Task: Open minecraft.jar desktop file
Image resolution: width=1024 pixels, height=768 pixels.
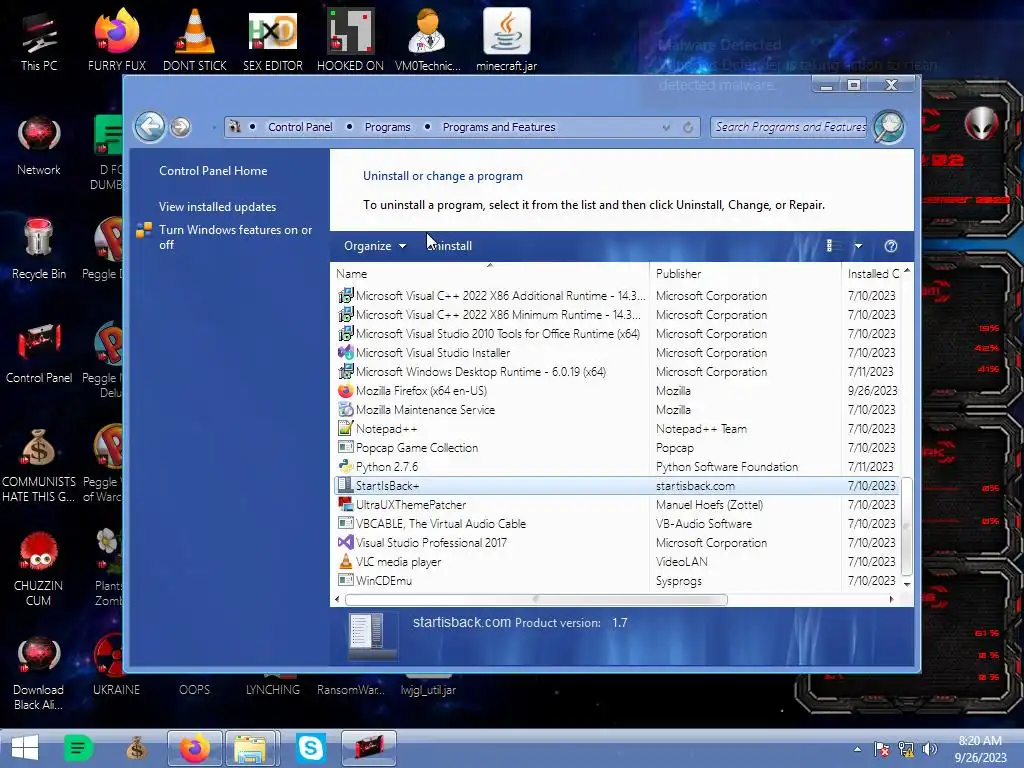Action: coord(507,41)
